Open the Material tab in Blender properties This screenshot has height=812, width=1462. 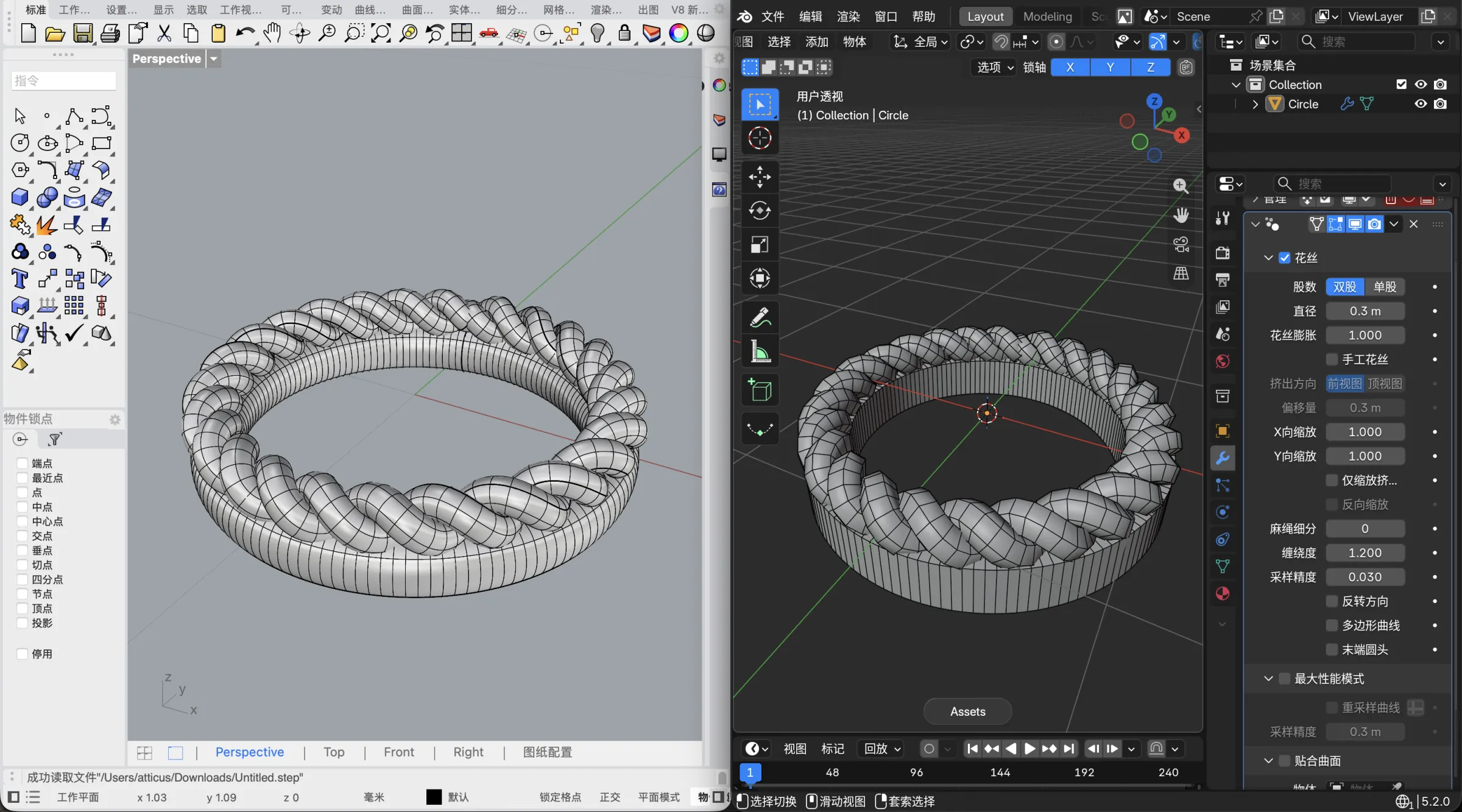click(x=1222, y=593)
